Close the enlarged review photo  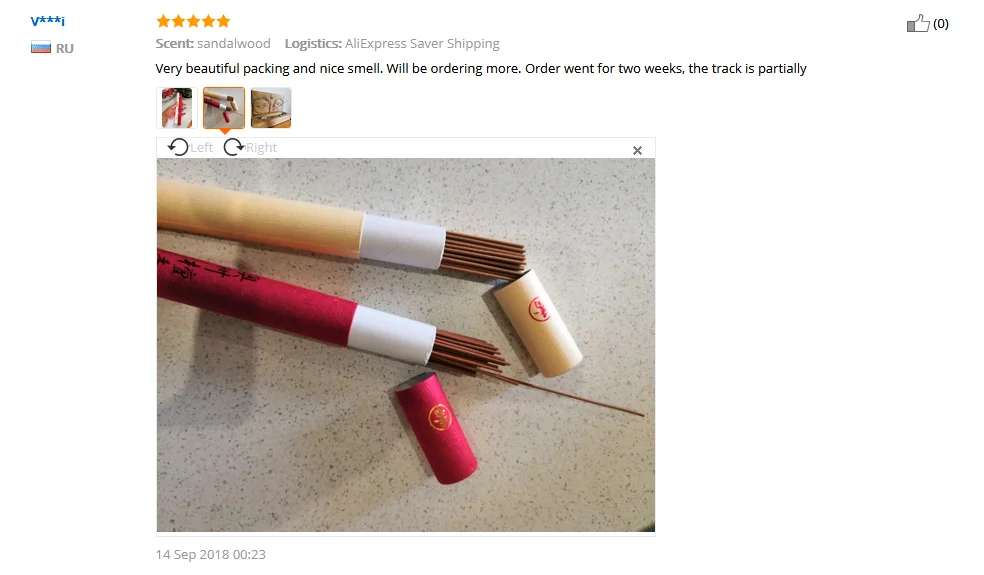[637, 150]
